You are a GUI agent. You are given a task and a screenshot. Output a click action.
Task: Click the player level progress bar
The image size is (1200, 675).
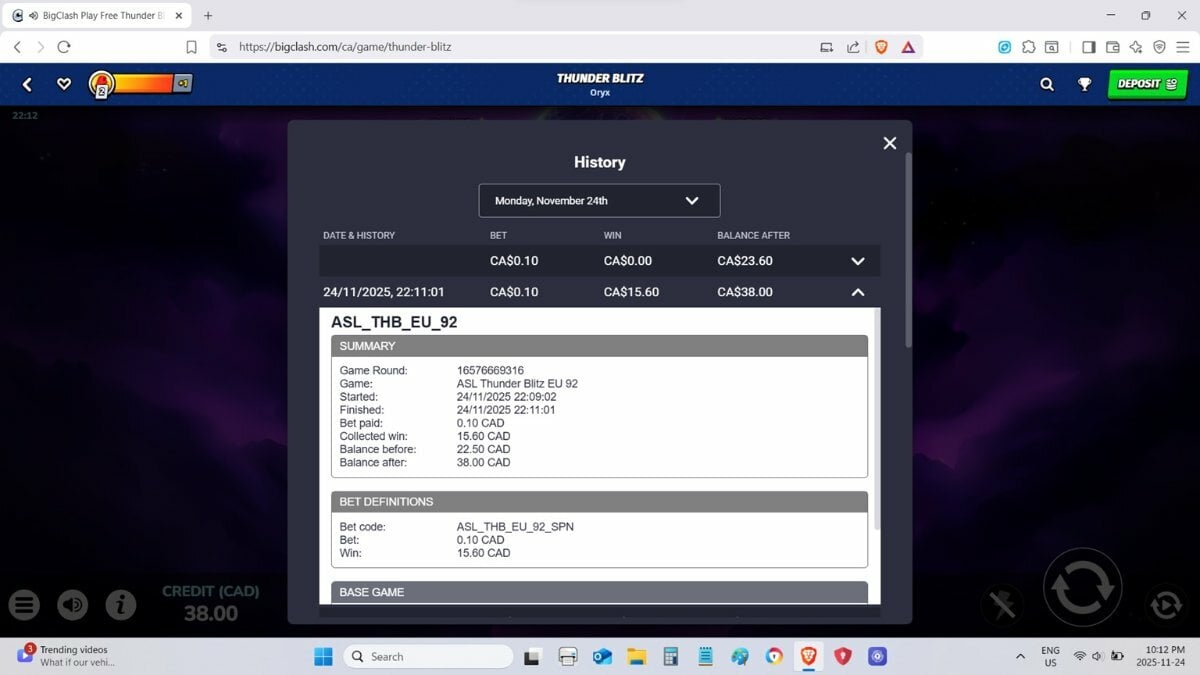coord(140,84)
